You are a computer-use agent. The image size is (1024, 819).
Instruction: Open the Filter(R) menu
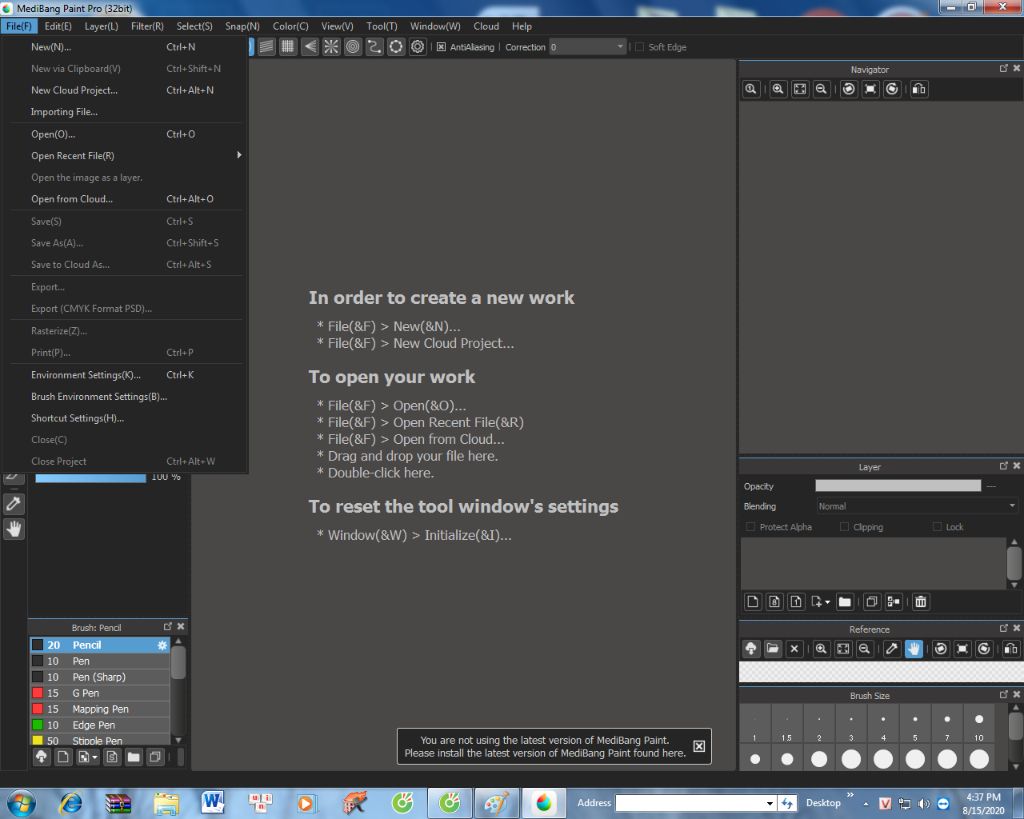click(x=147, y=26)
